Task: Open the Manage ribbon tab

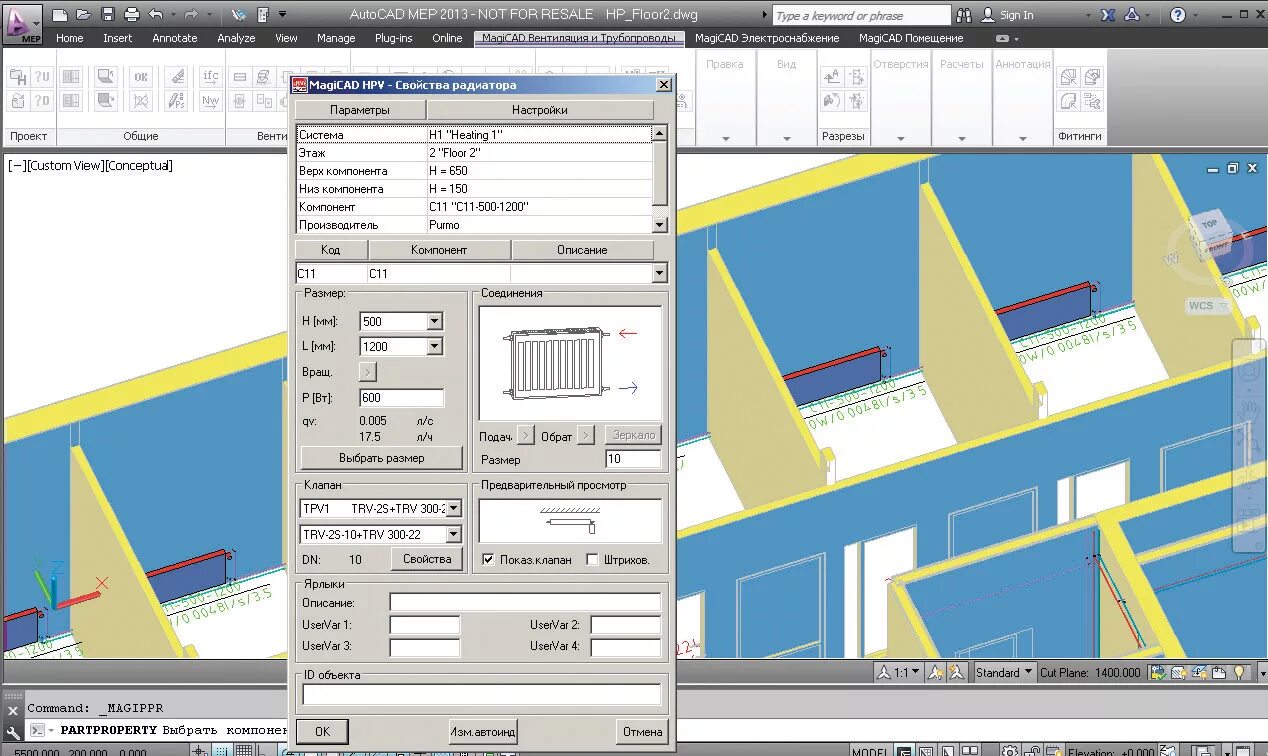Action: 336,38
